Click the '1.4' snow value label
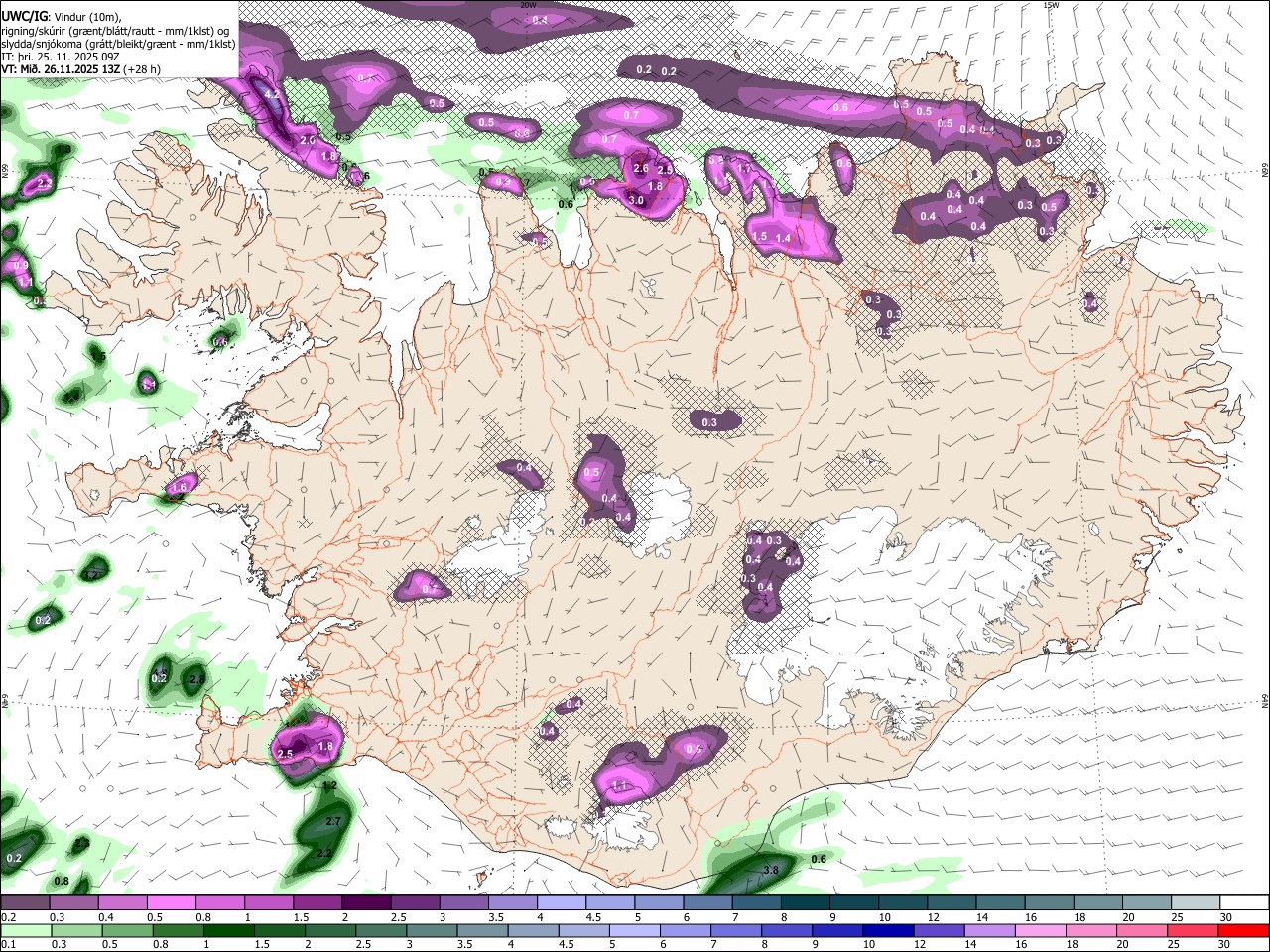The width and height of the screenshot is (1270, 952). (783, 238)
